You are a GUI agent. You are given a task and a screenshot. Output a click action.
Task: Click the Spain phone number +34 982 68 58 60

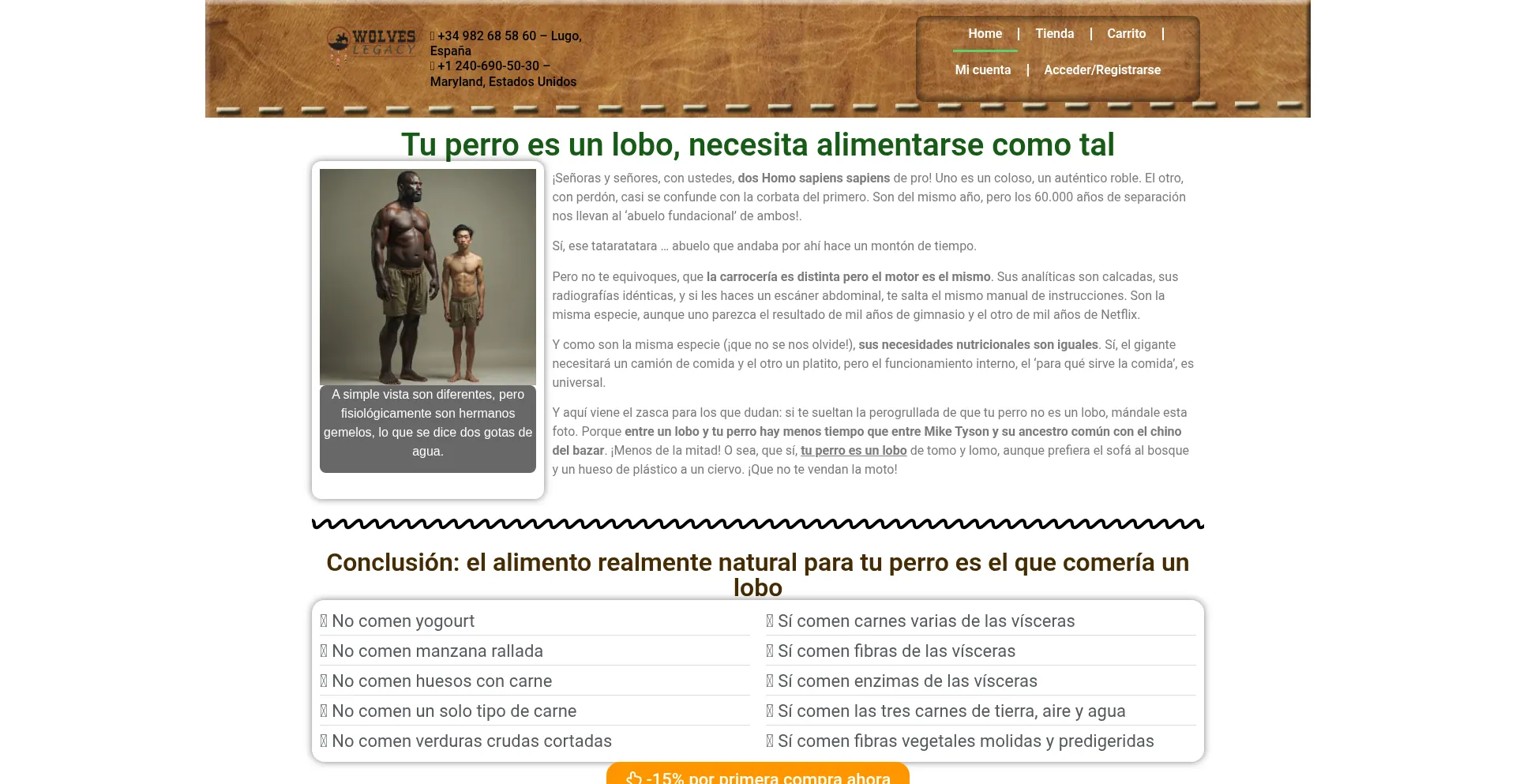487,36
